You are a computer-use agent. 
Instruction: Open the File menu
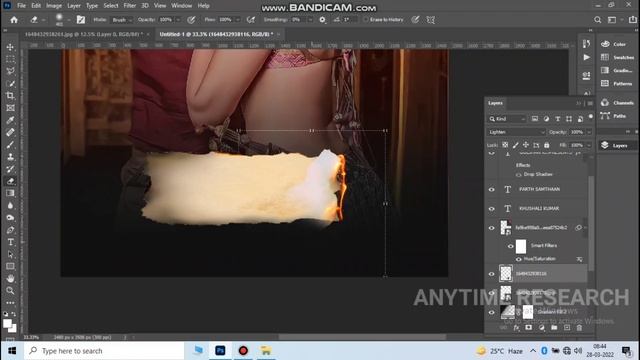tap(21, 6)
